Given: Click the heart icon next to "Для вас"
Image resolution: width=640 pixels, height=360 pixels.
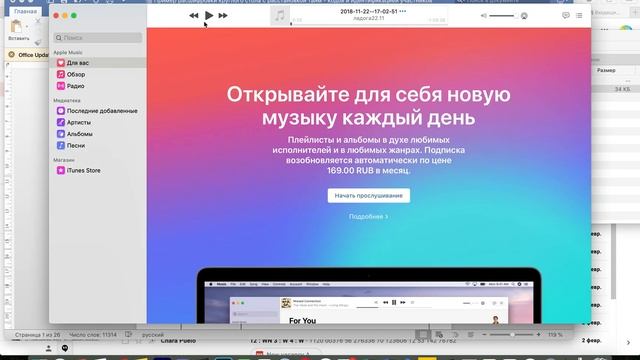Looking at the screenshot, I should click(61, 63).
